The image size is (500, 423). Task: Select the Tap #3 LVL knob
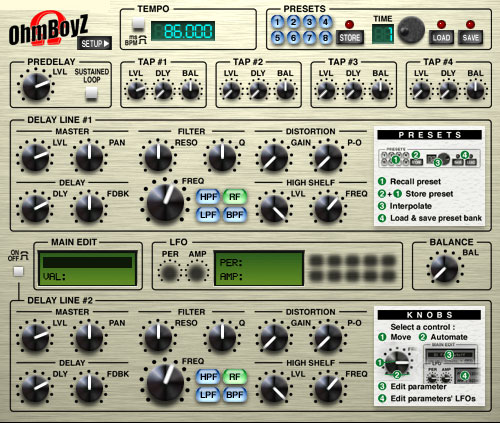326,90
